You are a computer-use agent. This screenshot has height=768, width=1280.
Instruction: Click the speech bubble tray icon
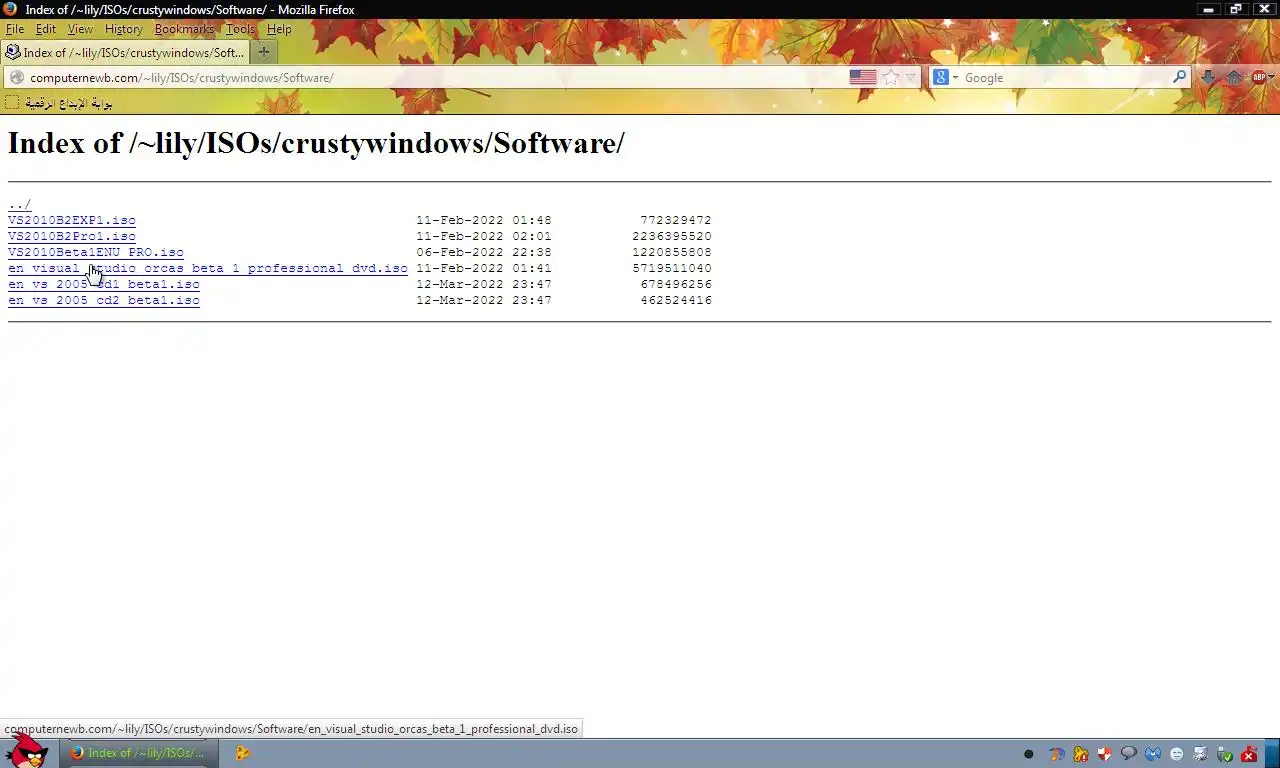1128,754
